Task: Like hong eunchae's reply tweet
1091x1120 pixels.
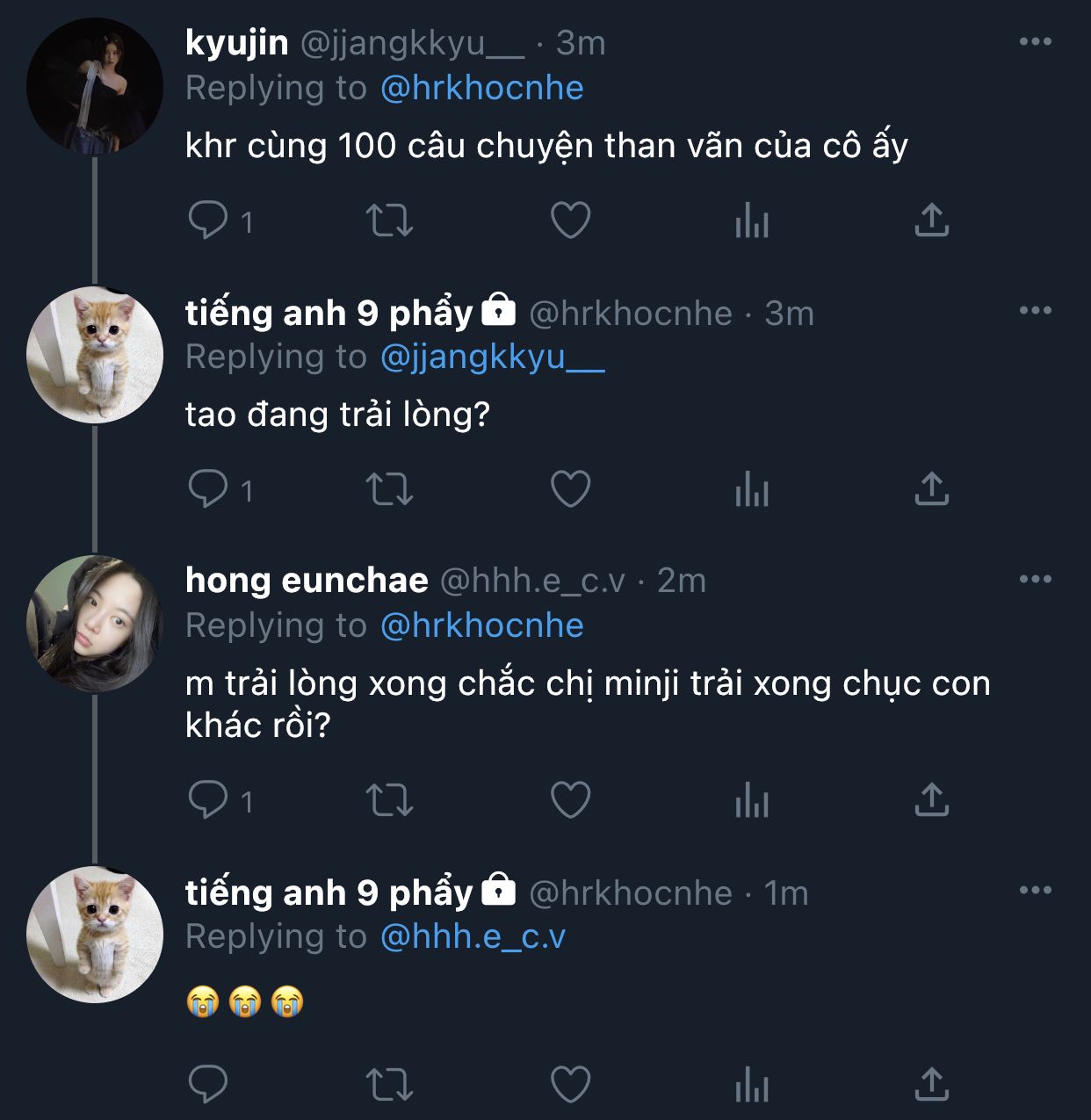Action: 570,800
